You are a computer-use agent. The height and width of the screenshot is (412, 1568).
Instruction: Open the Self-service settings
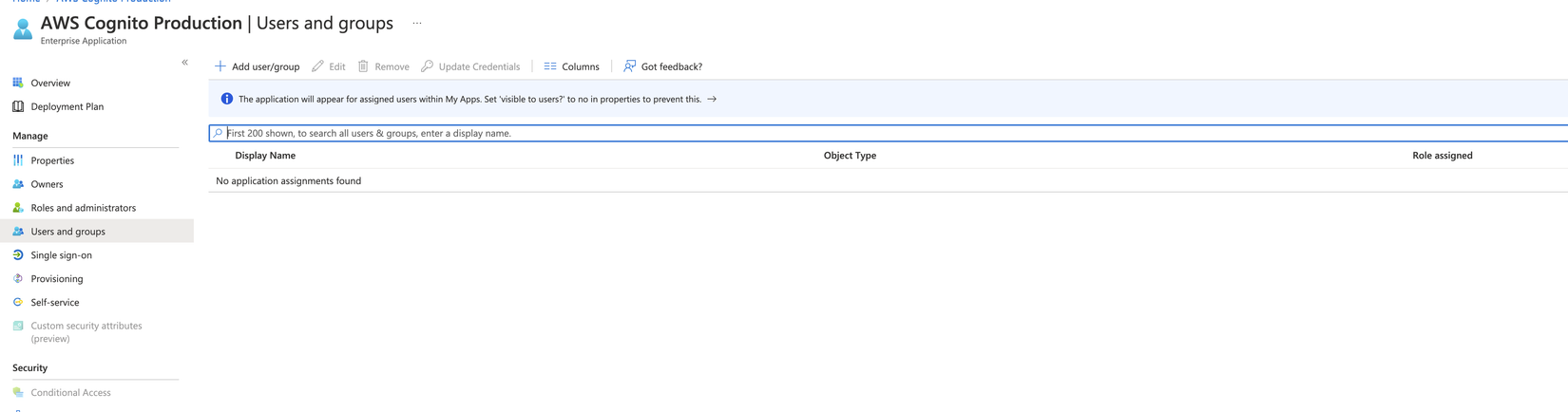click(x=54, y=303)
